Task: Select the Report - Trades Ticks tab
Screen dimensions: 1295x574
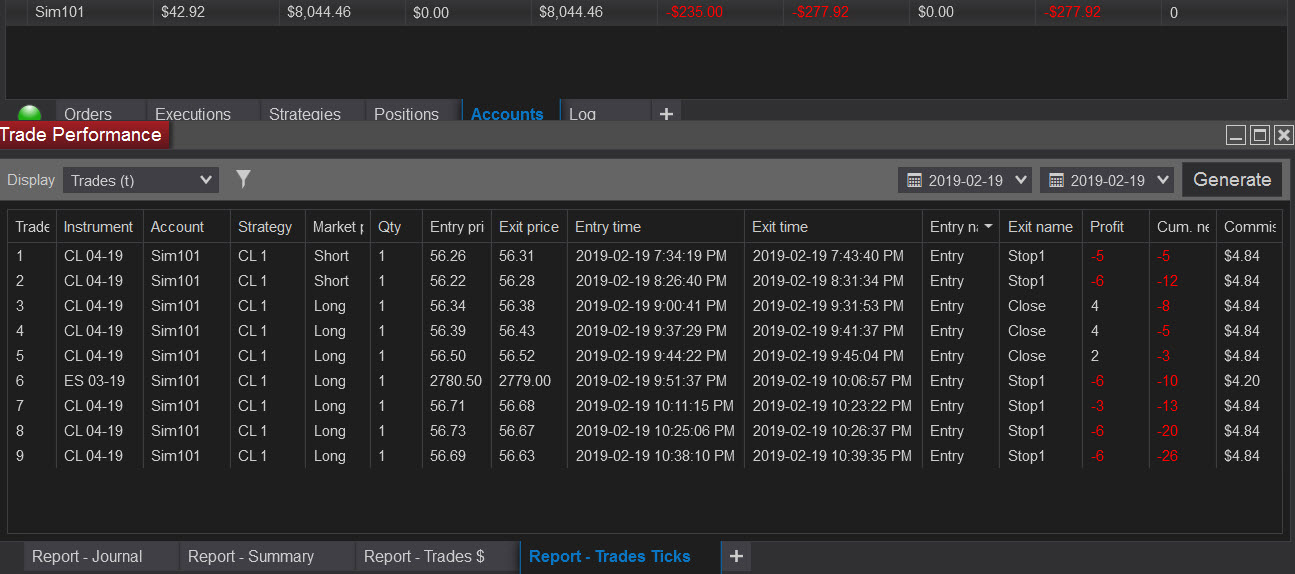Action: 610,556
